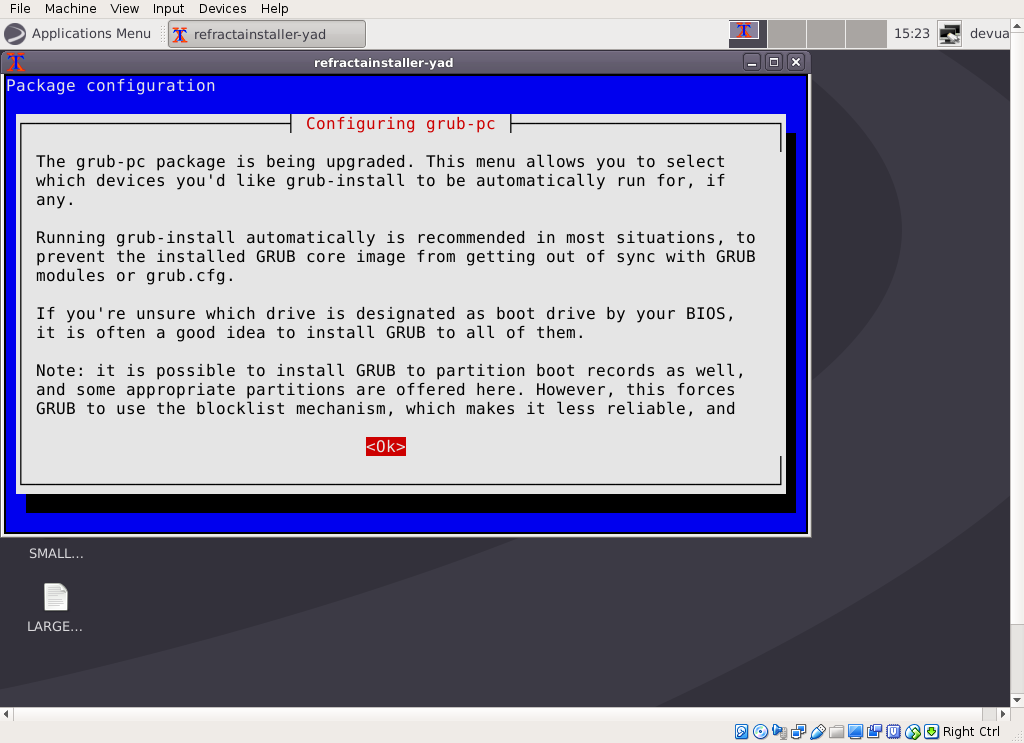
Task: Open the Help menu
Action: (x=274, y=8)
